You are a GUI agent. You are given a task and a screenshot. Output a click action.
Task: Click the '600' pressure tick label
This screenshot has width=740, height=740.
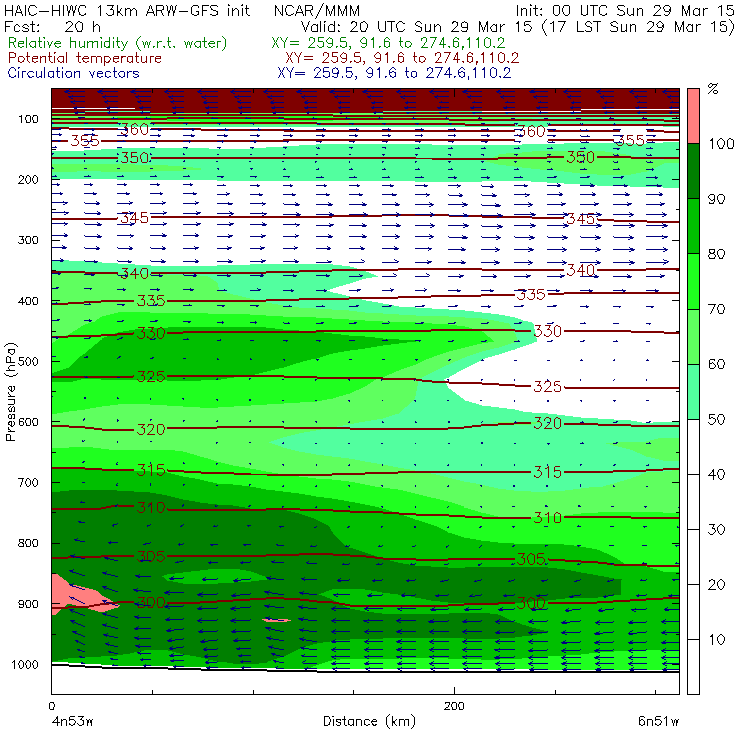28,422
